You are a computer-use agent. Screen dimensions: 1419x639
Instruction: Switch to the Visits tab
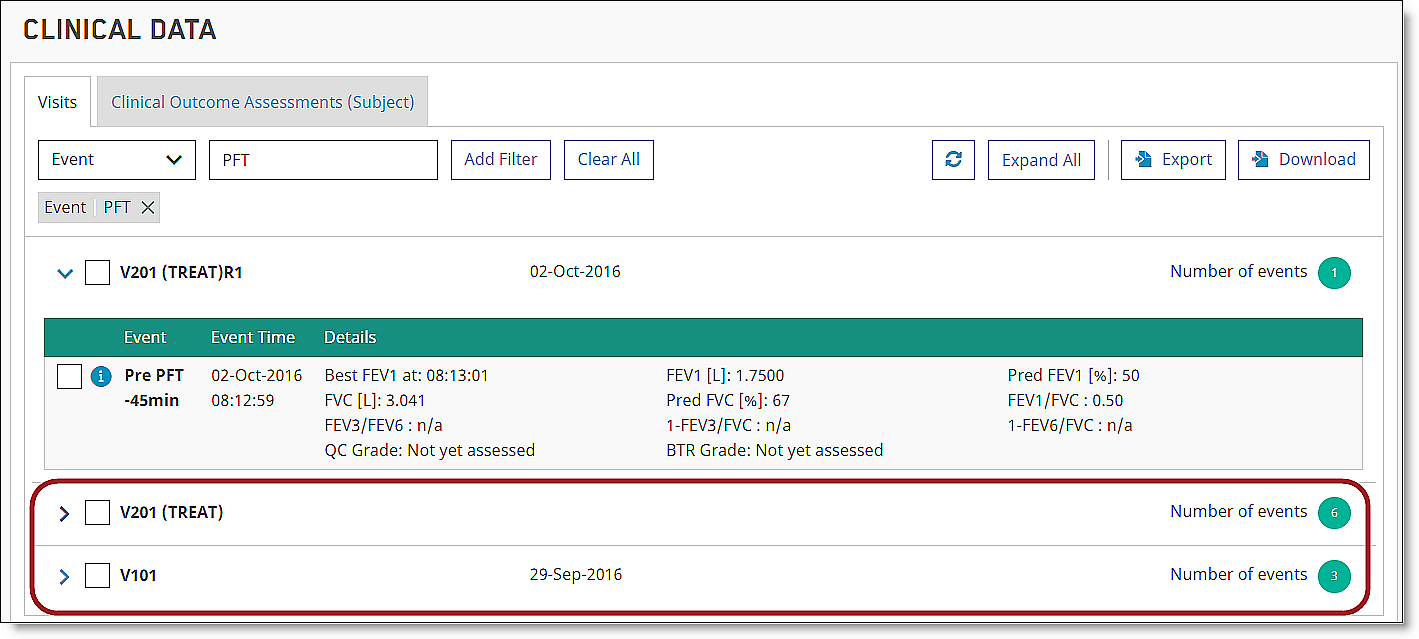pyautogui.click(x=57, y=102)
